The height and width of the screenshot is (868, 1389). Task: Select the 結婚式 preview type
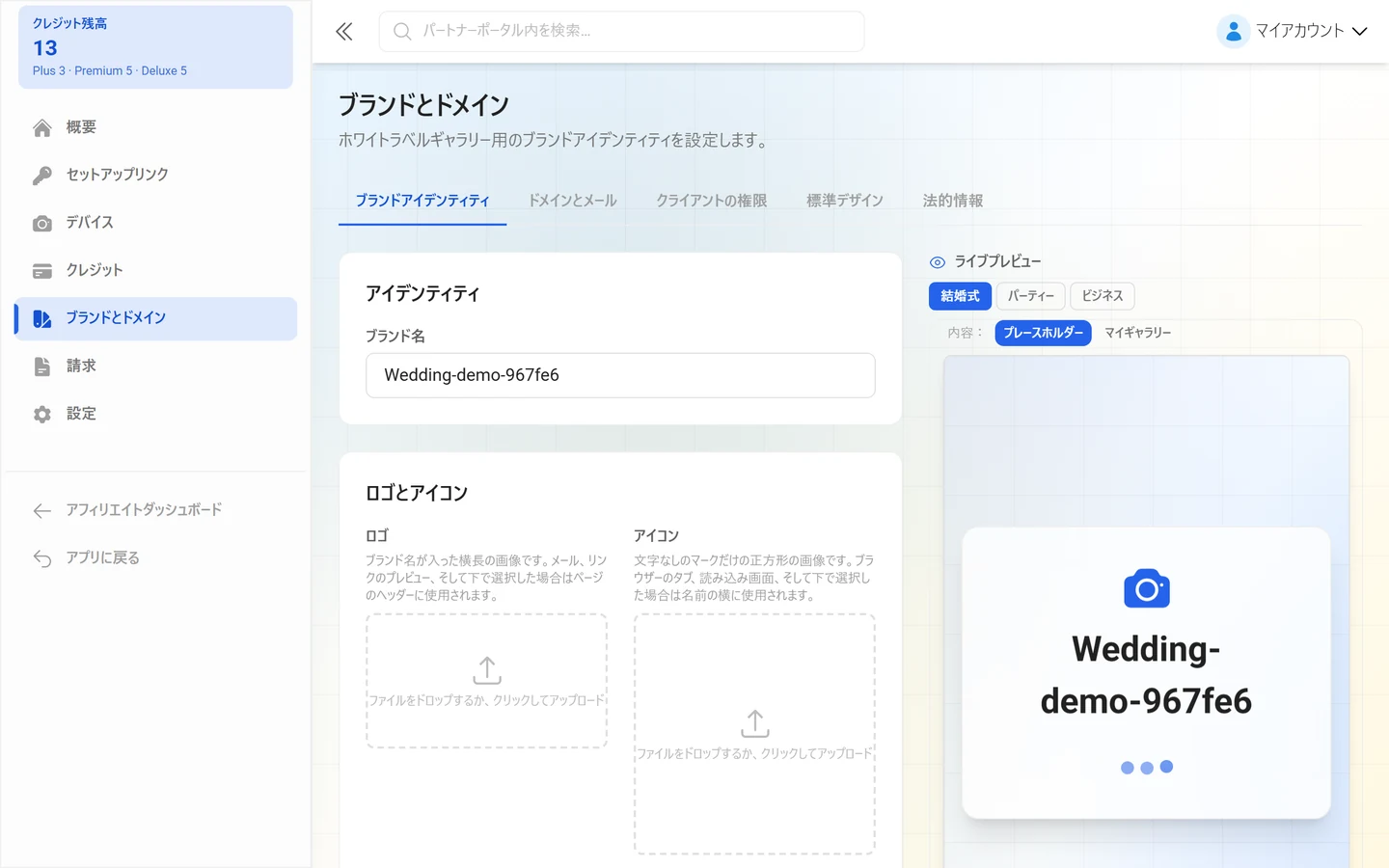(x=960, y=296)
